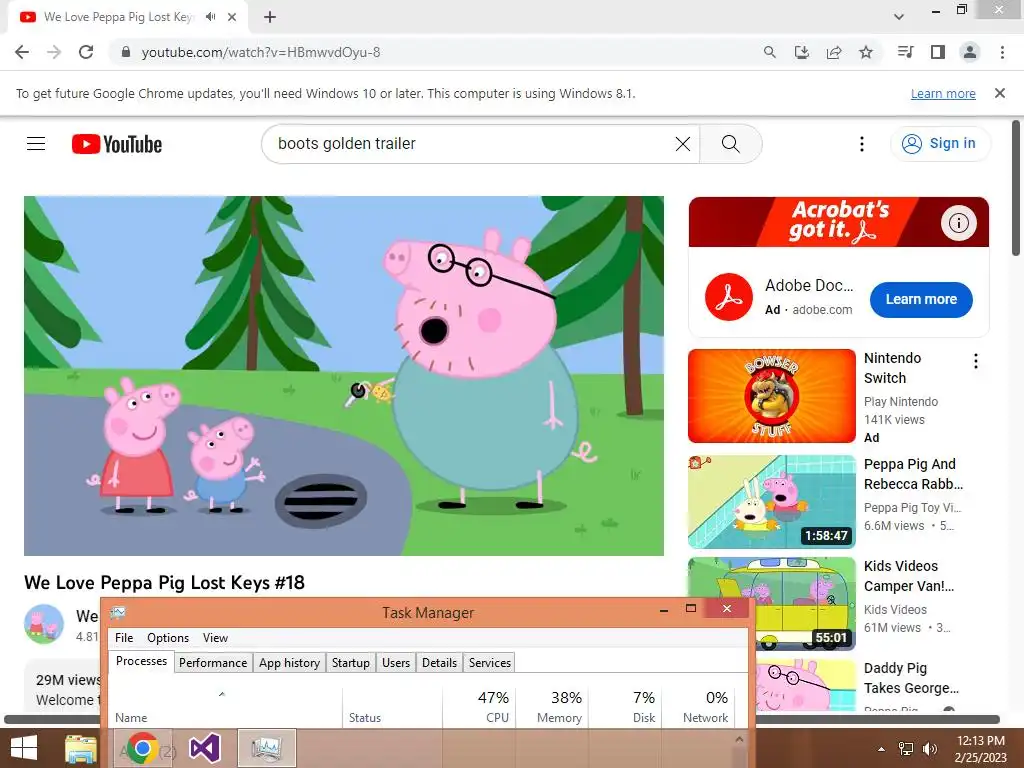Close the Peppa Pig tab
Viewport: 1024px width, 768px height.
232,17
